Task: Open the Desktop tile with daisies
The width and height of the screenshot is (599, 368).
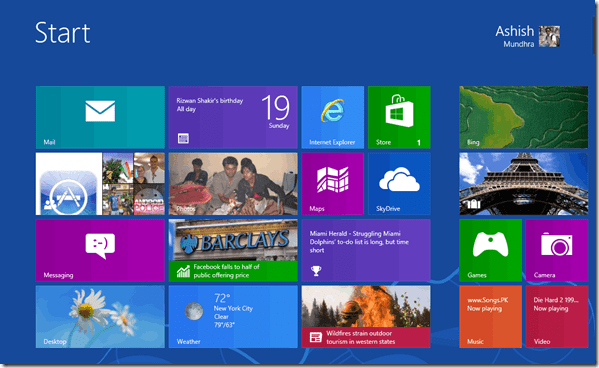Action: coord(100,317)
